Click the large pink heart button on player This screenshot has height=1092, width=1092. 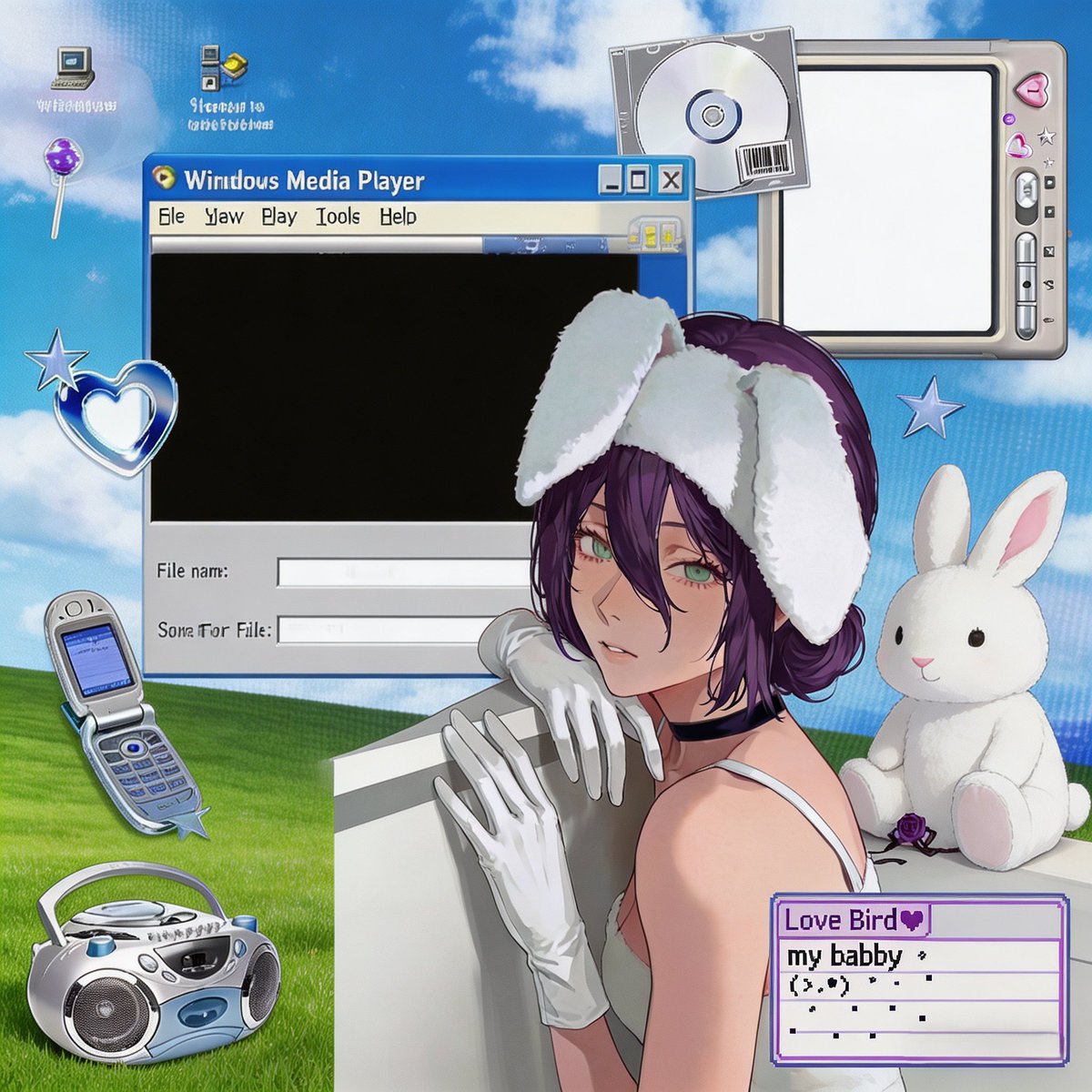[1032, 89]
